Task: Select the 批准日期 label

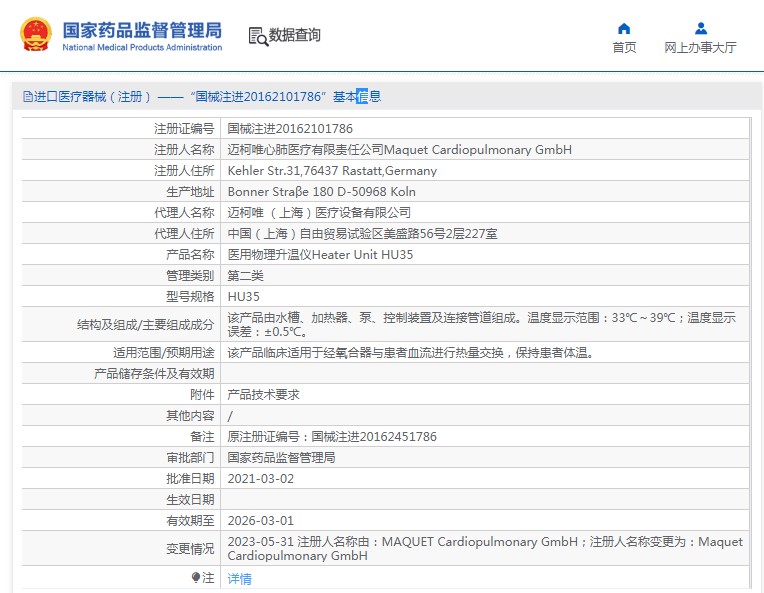Action: tap(190, 478)
